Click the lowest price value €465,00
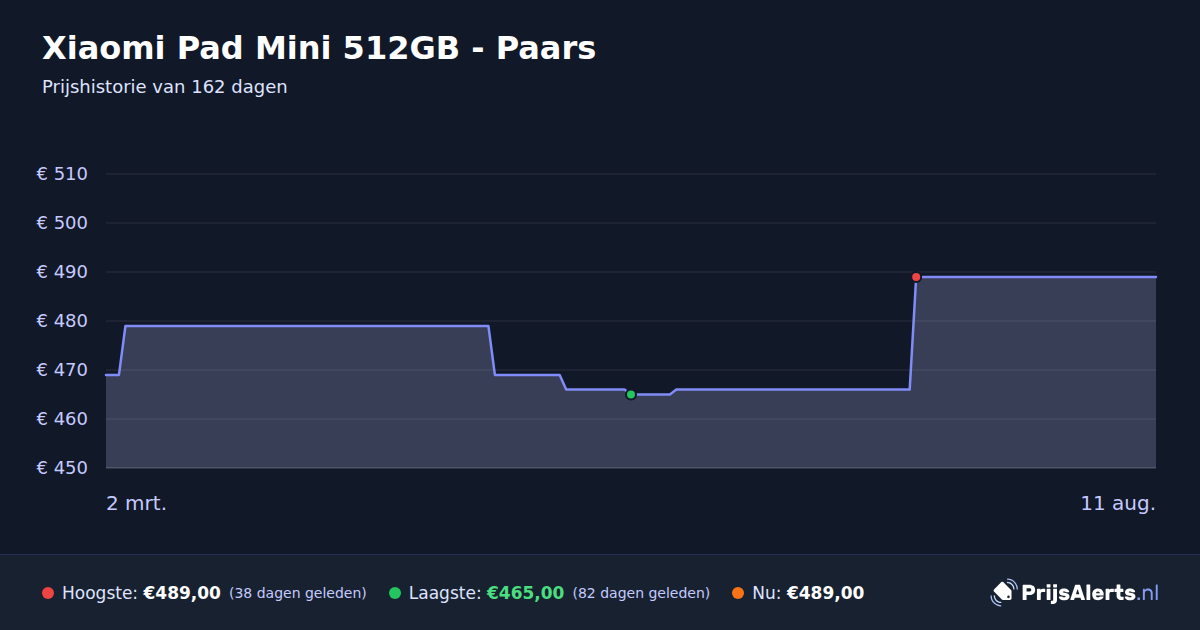This screenshot has width=1200, height=630. (525, 593)
